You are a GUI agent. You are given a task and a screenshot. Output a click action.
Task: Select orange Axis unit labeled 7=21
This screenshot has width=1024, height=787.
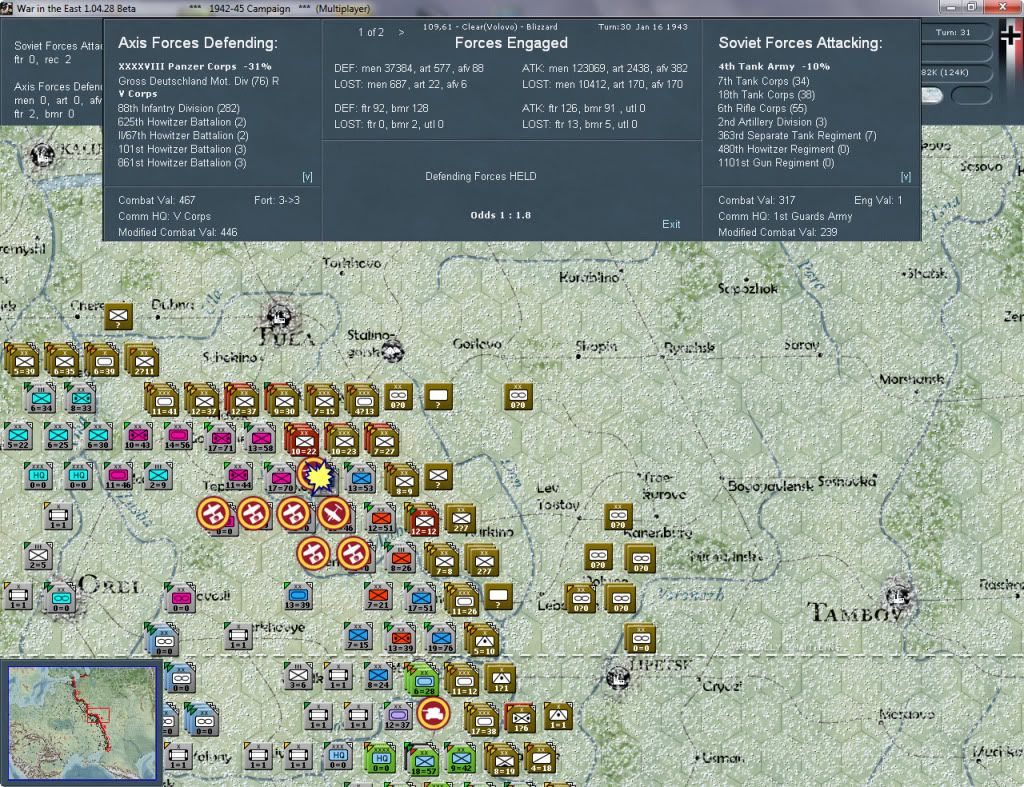click(x=378, y=596)
